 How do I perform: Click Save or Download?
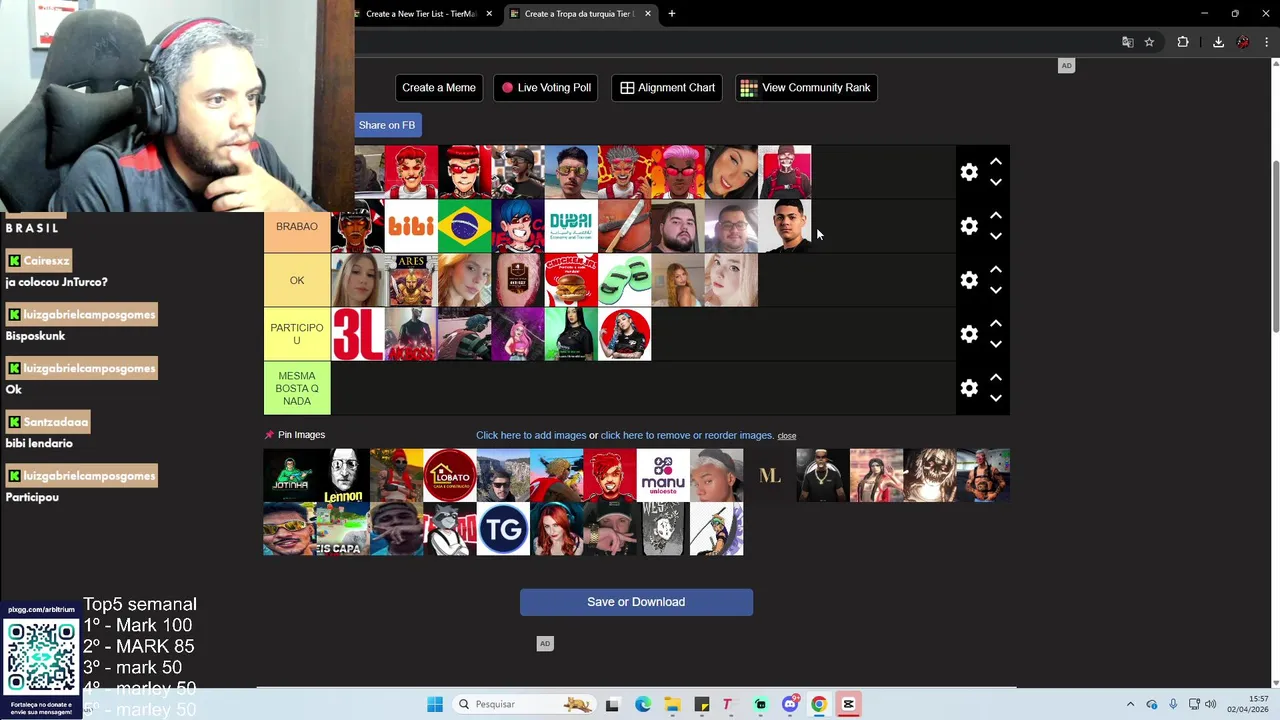click(636, 602)
